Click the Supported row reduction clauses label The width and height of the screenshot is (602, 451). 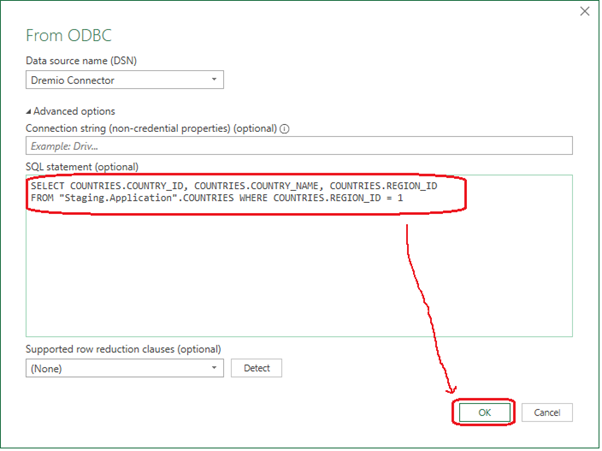(x=123, y=349)
